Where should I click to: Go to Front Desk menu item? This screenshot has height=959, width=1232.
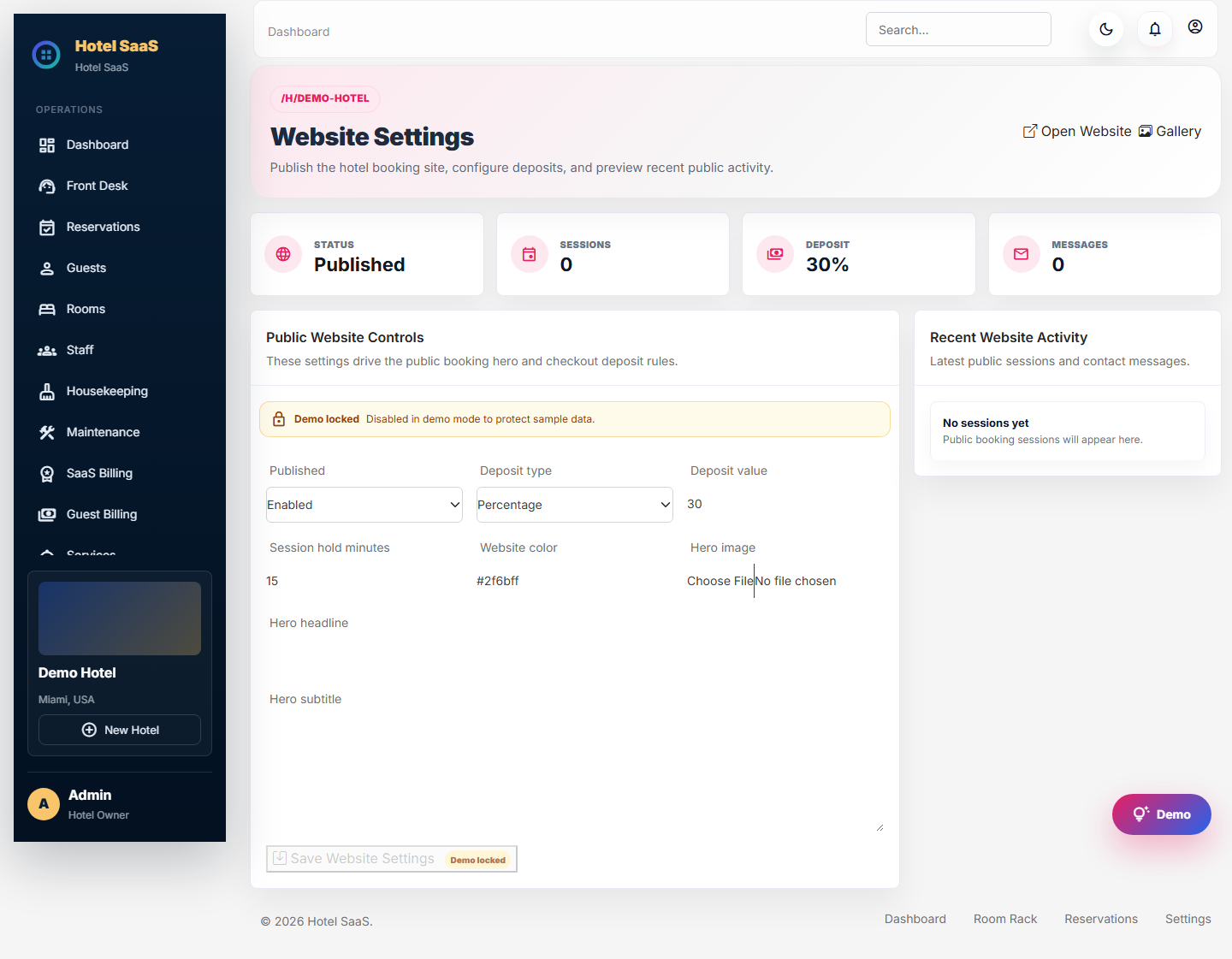coord(120,186)
